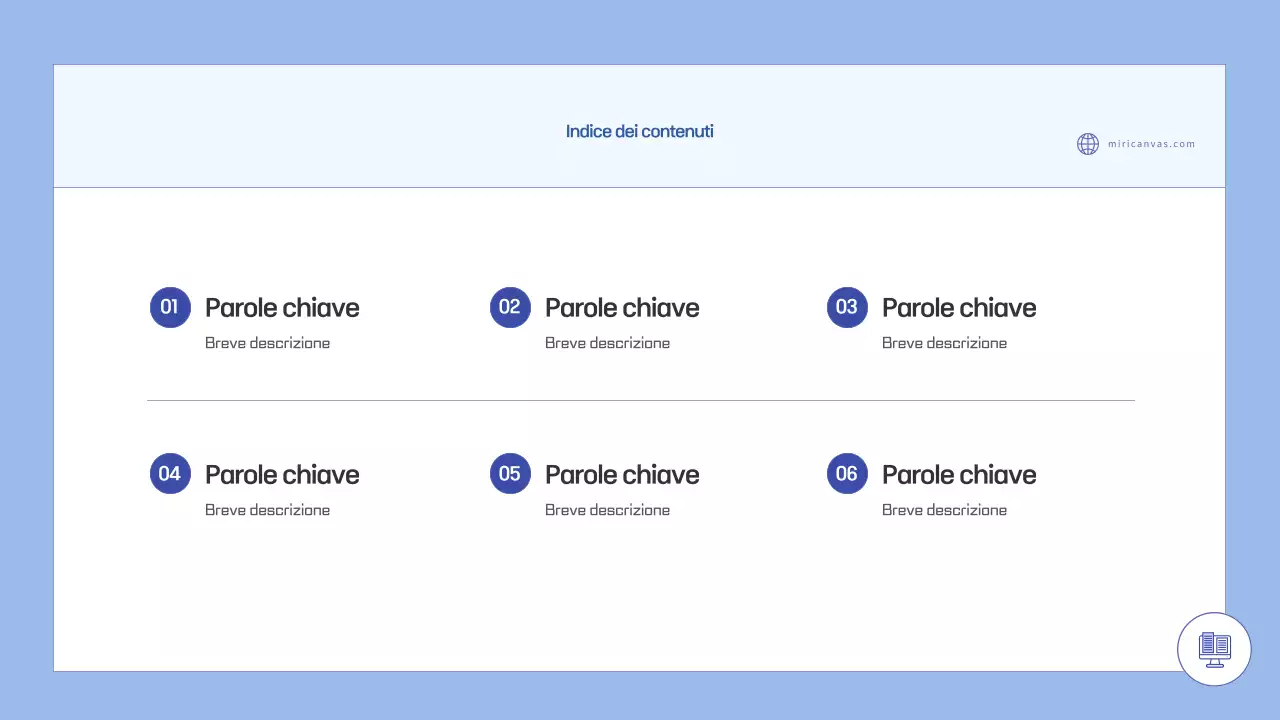Viewport: 1280px width, 720px height.
Task: Select the 06 number badge
Action: 847,473
